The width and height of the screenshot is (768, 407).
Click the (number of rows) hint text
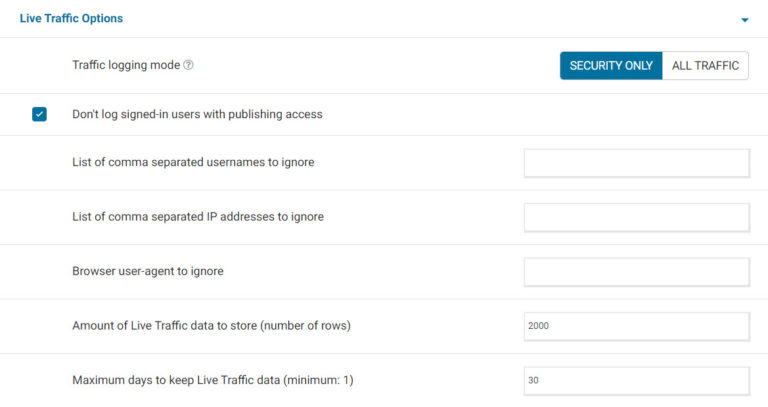point(300,325)
